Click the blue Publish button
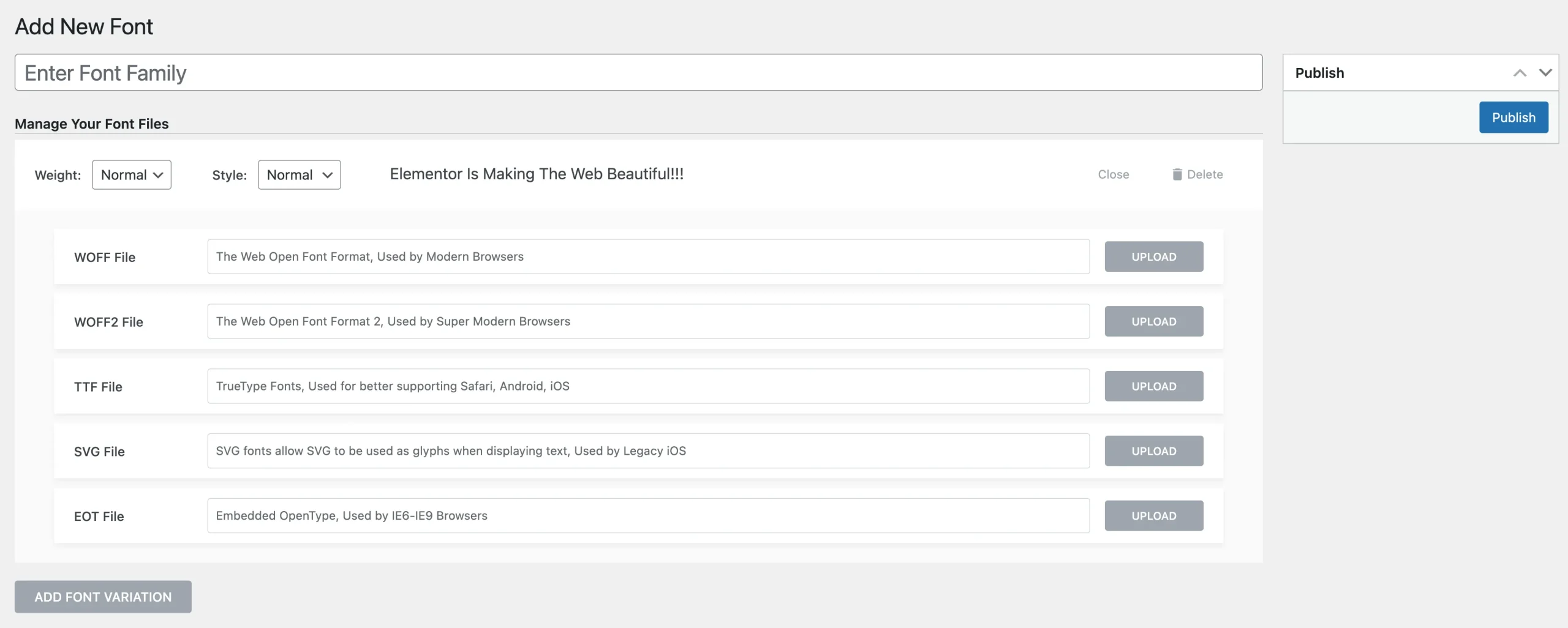Image resolution: width=1568 pixels, height=628 pixels. pyautogui.click(x=1513, y=118)
